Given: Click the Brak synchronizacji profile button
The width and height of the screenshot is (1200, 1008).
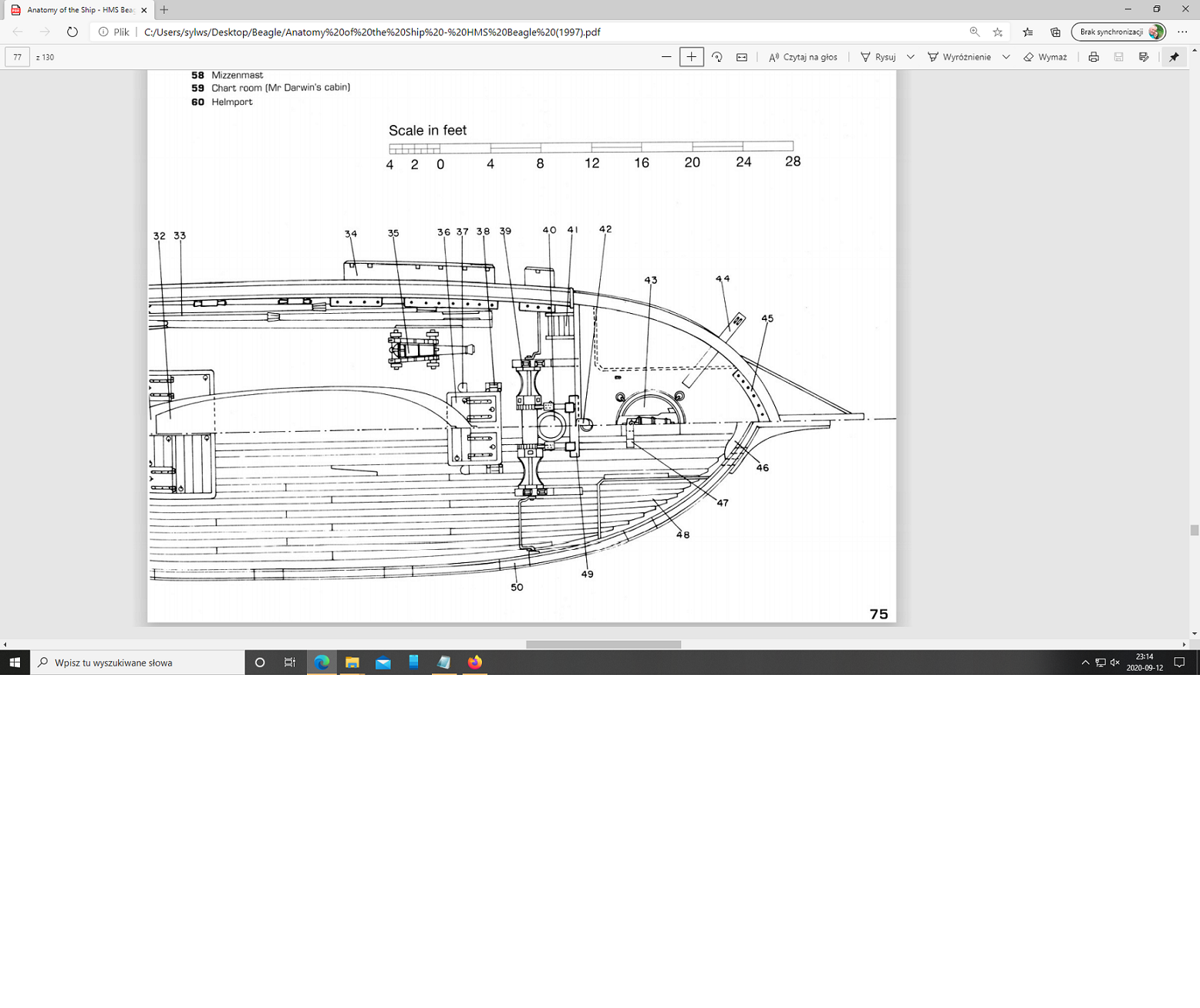Looking at the screenshot, I should 1118,32.
